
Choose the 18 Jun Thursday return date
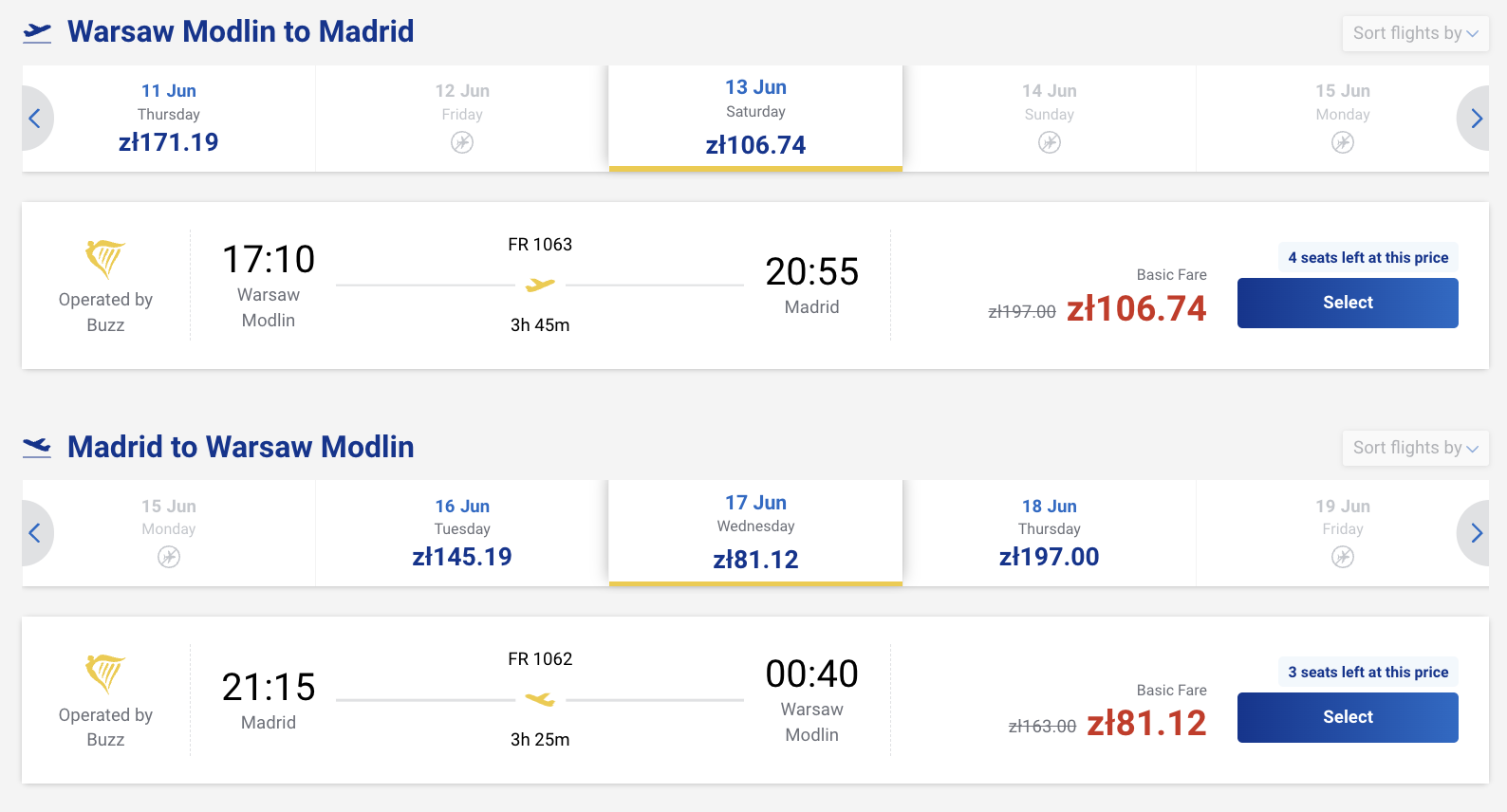(1049, 533)
